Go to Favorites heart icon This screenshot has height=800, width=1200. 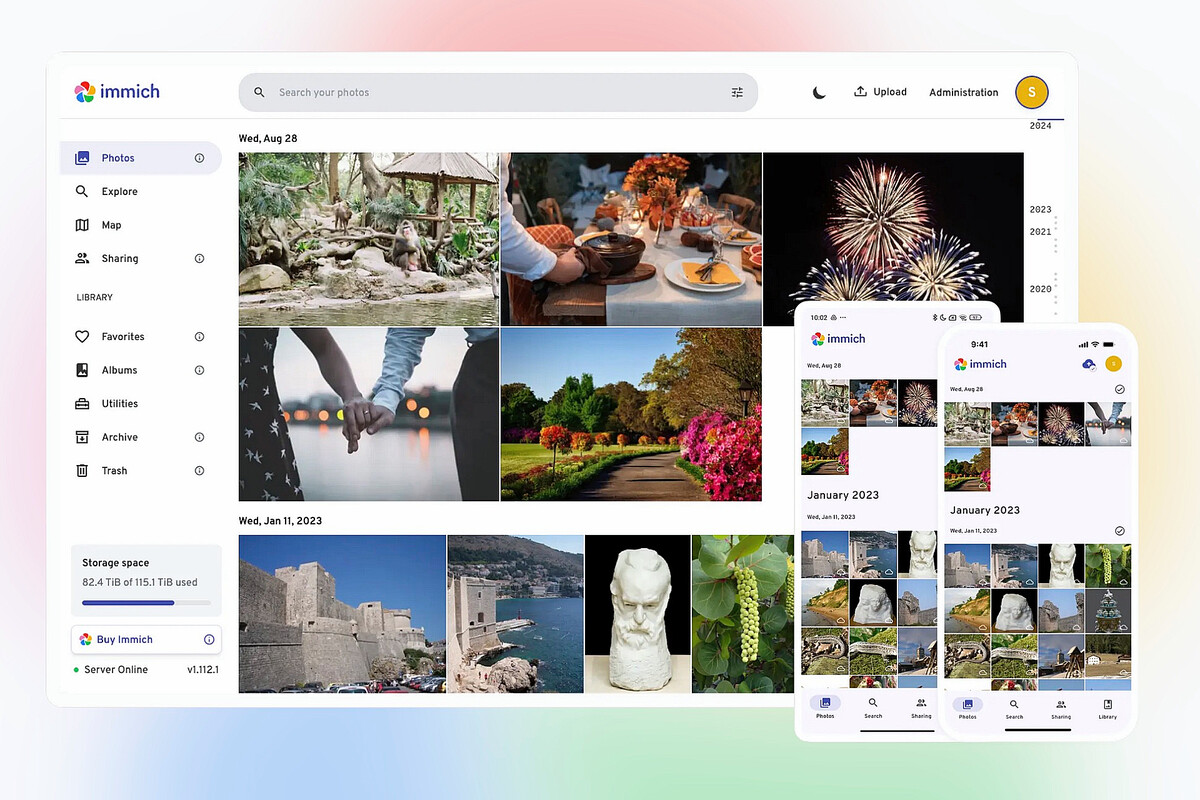point(82,337)
